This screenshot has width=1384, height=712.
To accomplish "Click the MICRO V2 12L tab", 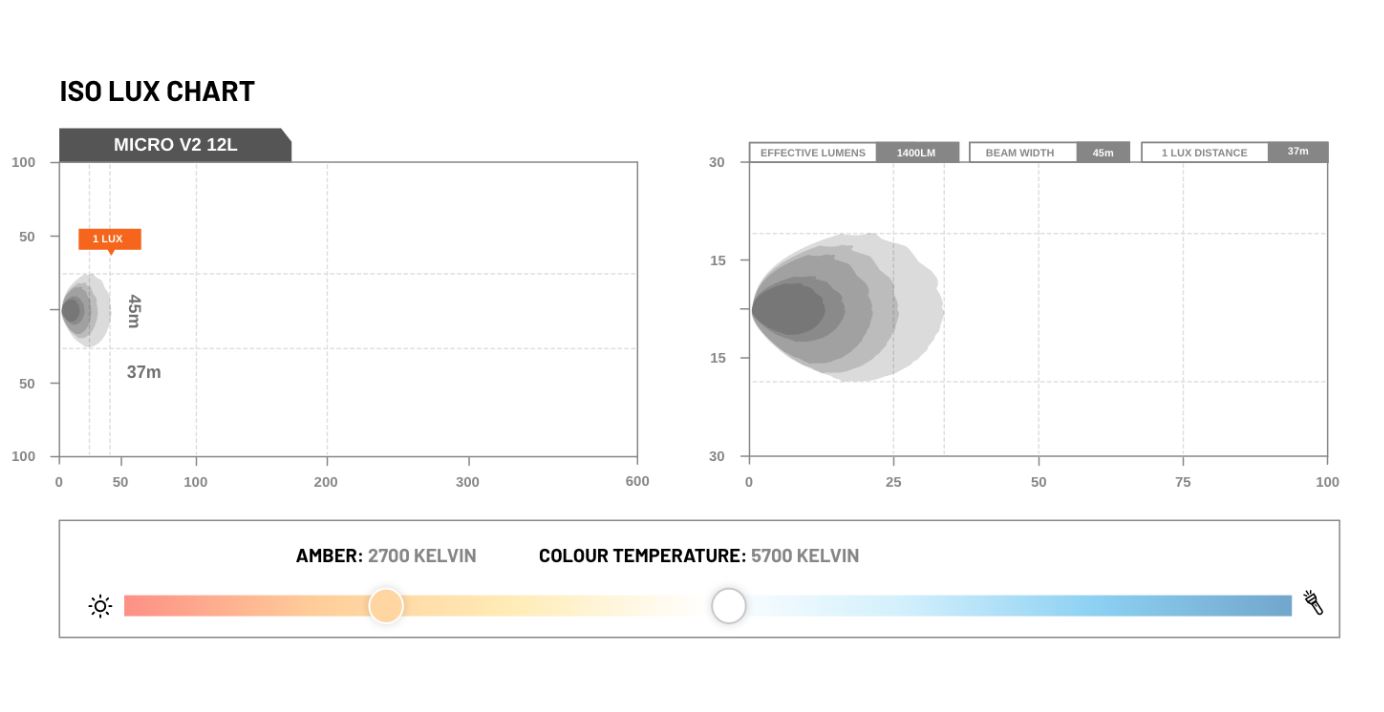I will (175, 145).
